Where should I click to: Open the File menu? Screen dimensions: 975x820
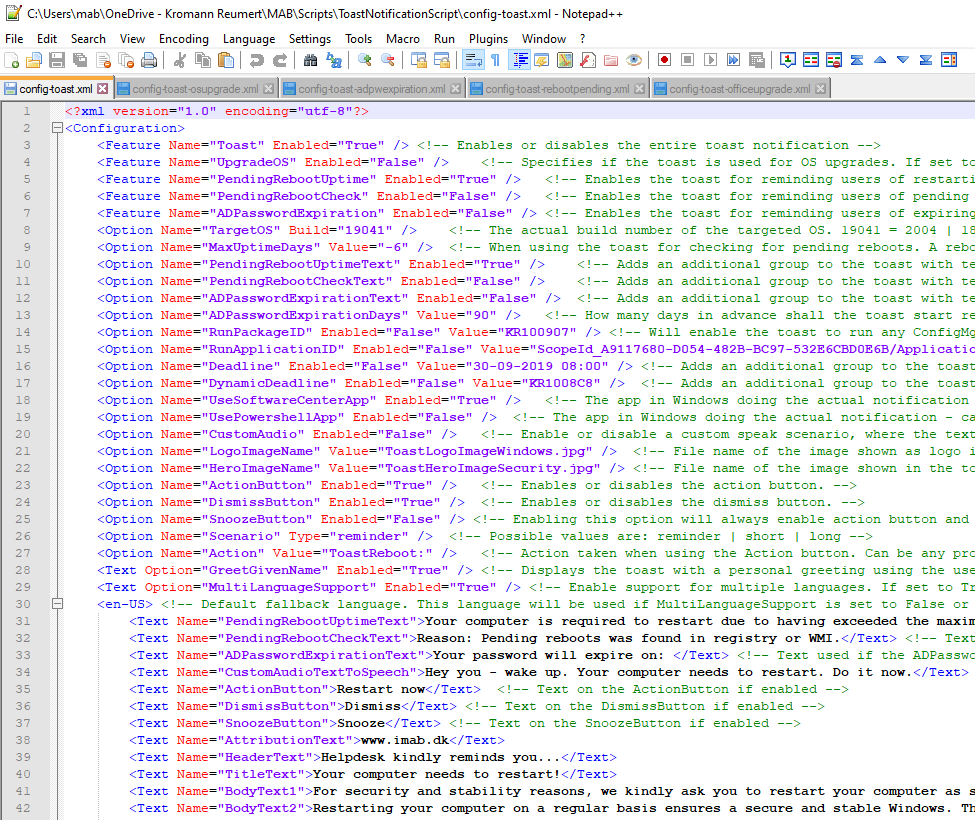[x=14, y=39]
